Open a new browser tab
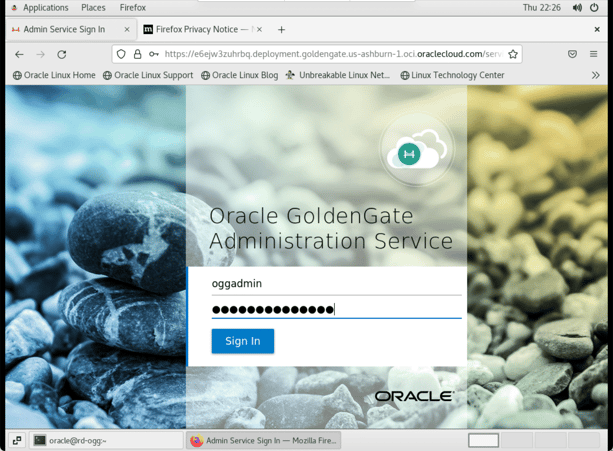613x451 pixels. 281,30
